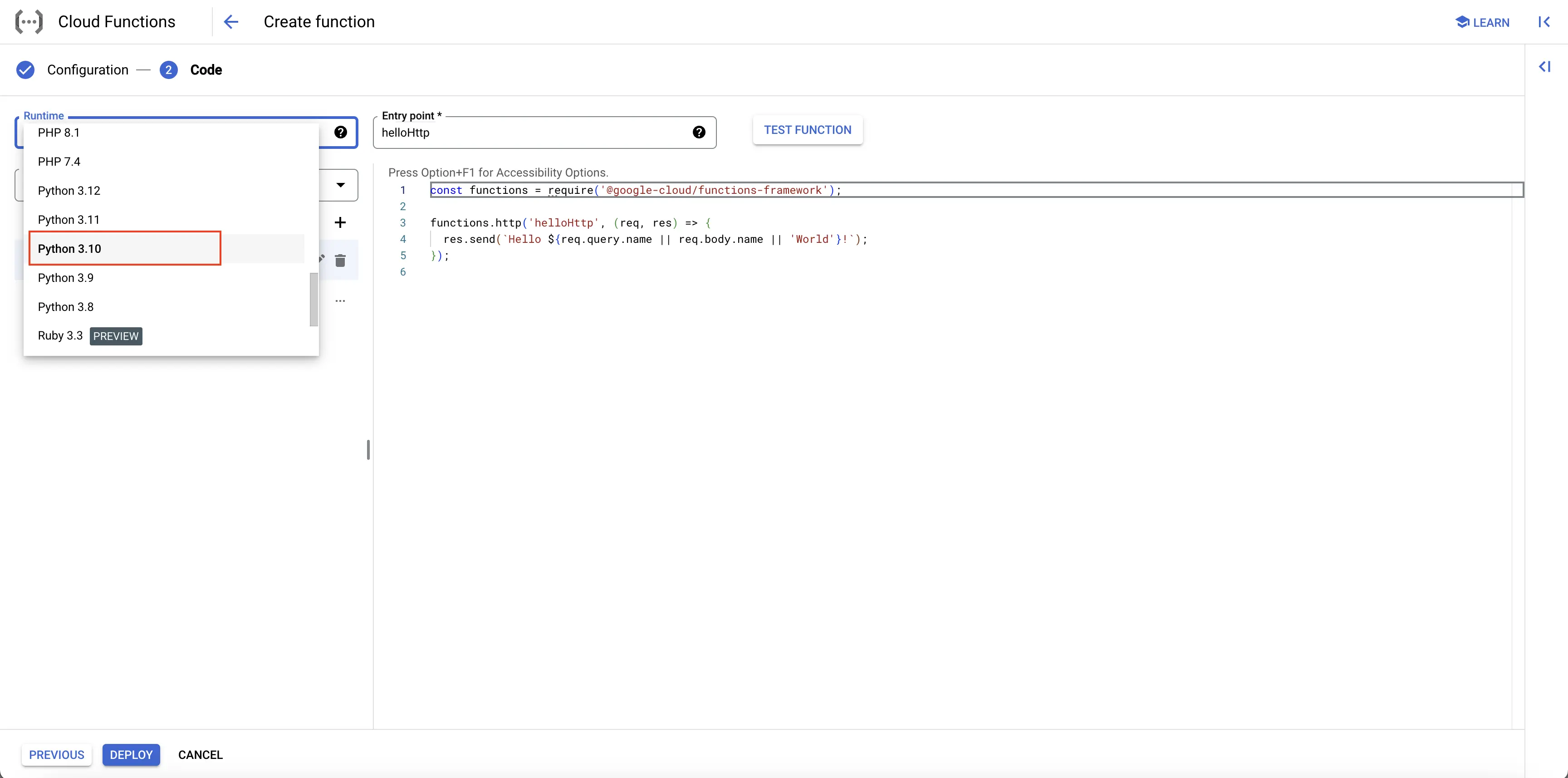Click the delete trash icon in file panel
This screenshot has width=1568, height=778.
click(x=340, y=260)
